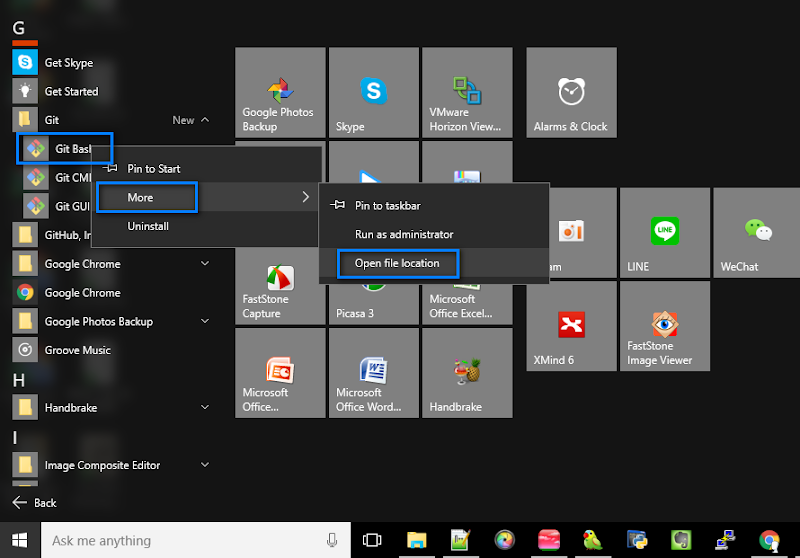The image size is (800, 558).
Task: Select Open file location in the submenu
Action: pos(397,263)
